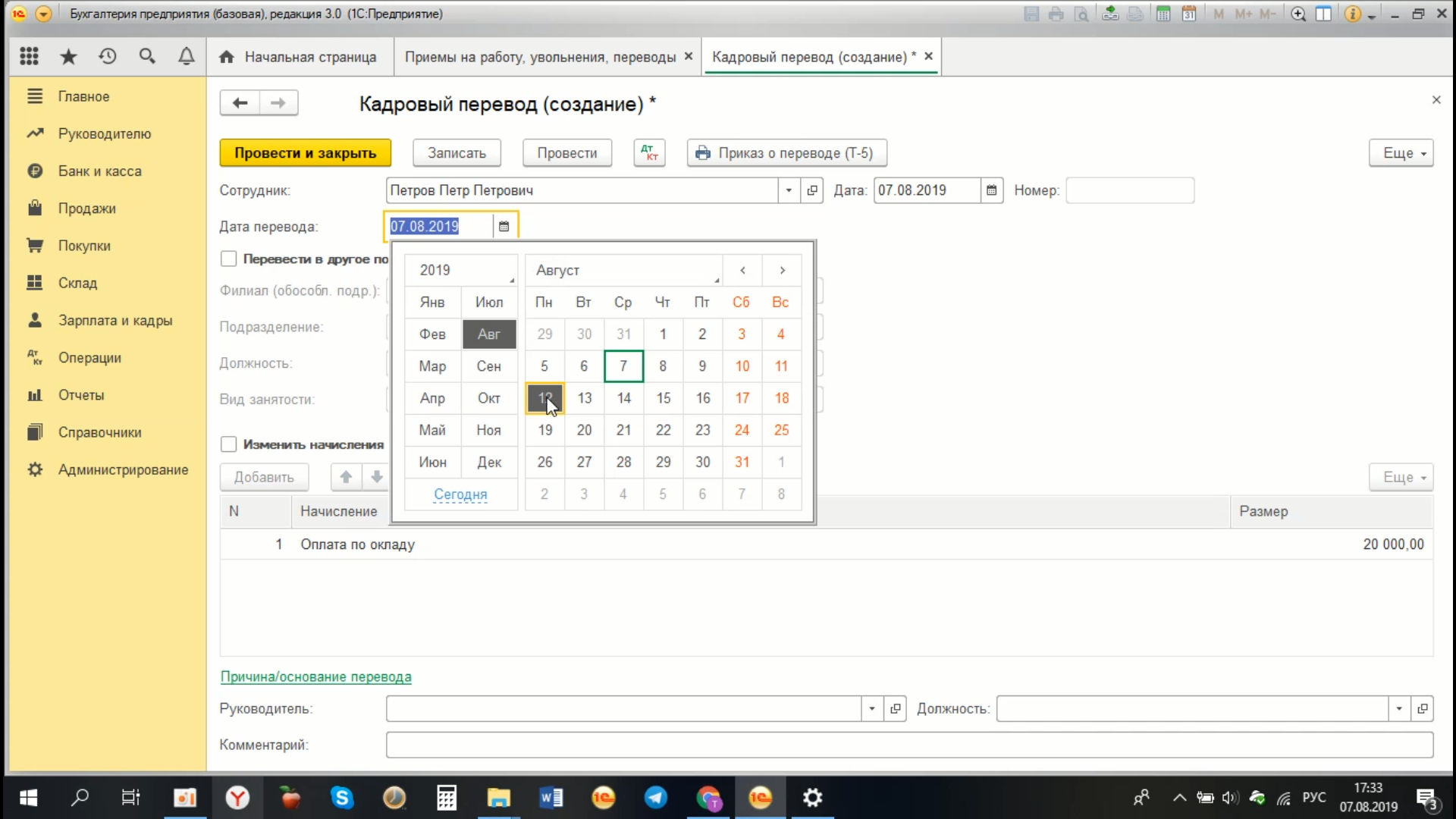The width and height of the screenshot is (1456, 819).
Task: Click the Дт/Кт postings icon button
Action: 649,152
